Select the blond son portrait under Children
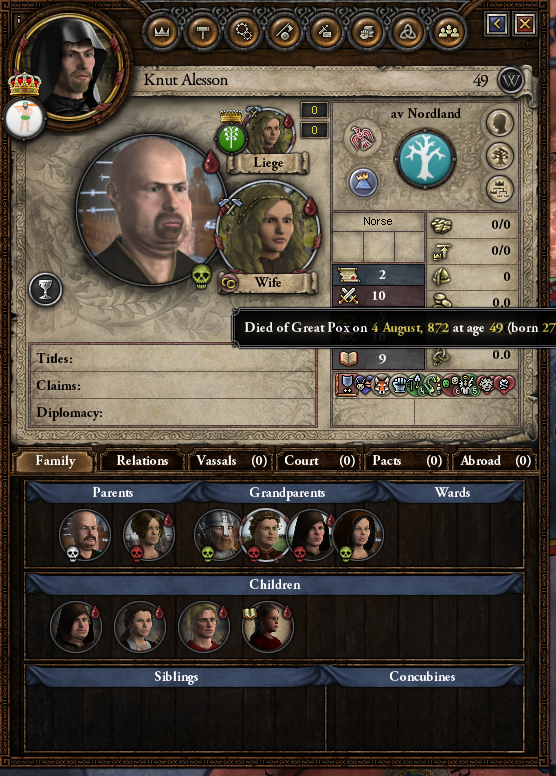 [203, 627]
